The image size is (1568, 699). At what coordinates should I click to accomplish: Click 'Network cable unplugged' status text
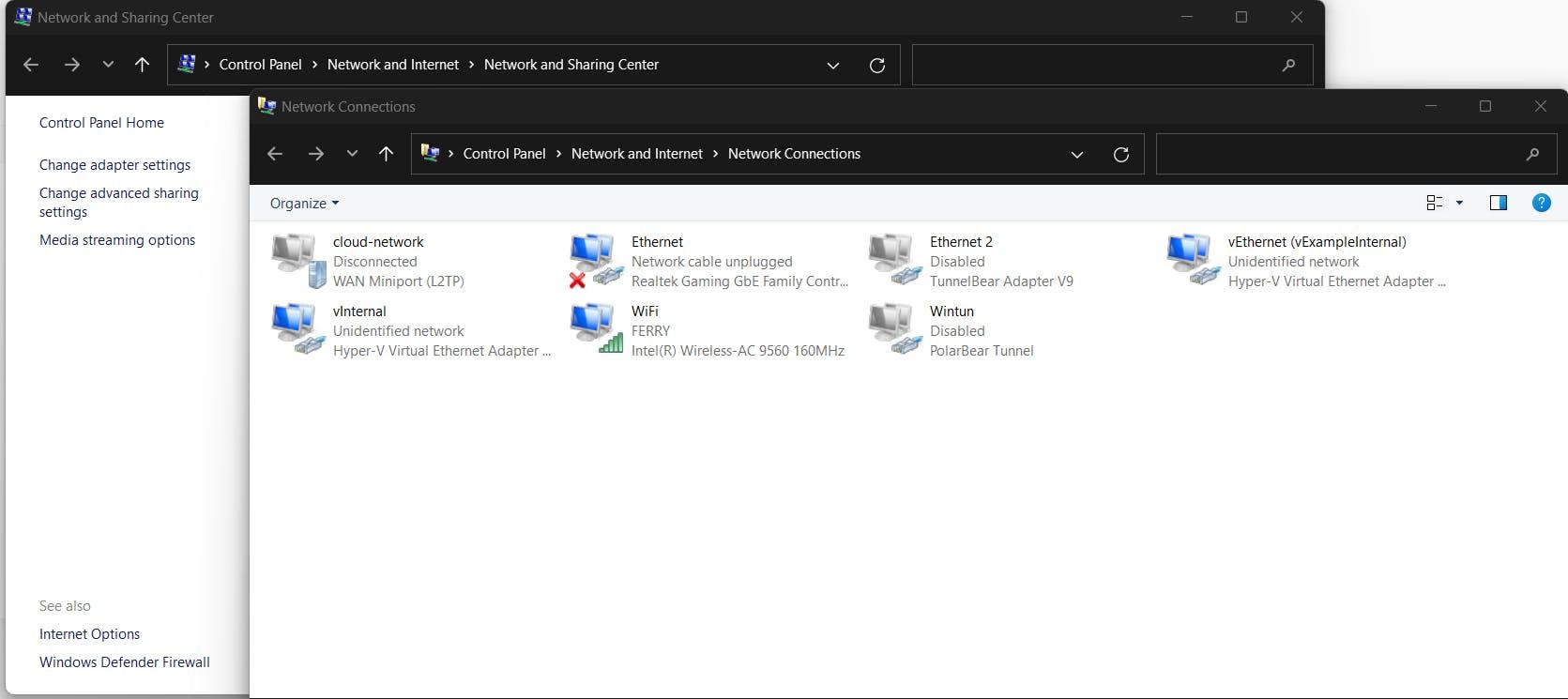pos(712,262)
